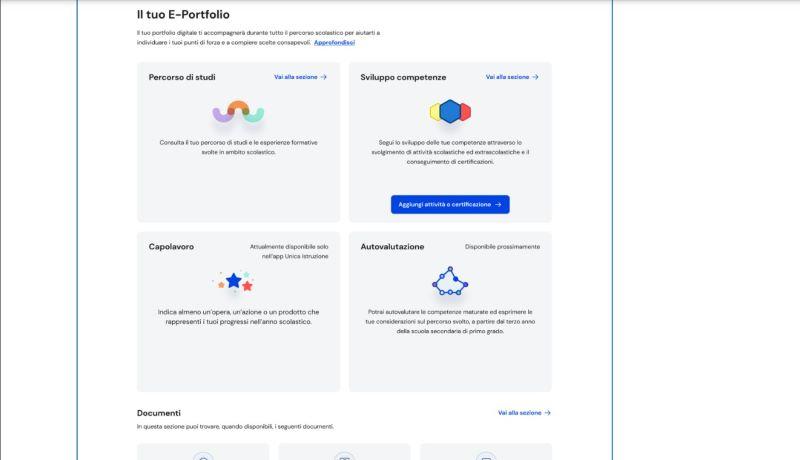Screen dimensions: 800x460
Task: Click the Autovalutazione graph icon
Action: (x=450, y=281)
